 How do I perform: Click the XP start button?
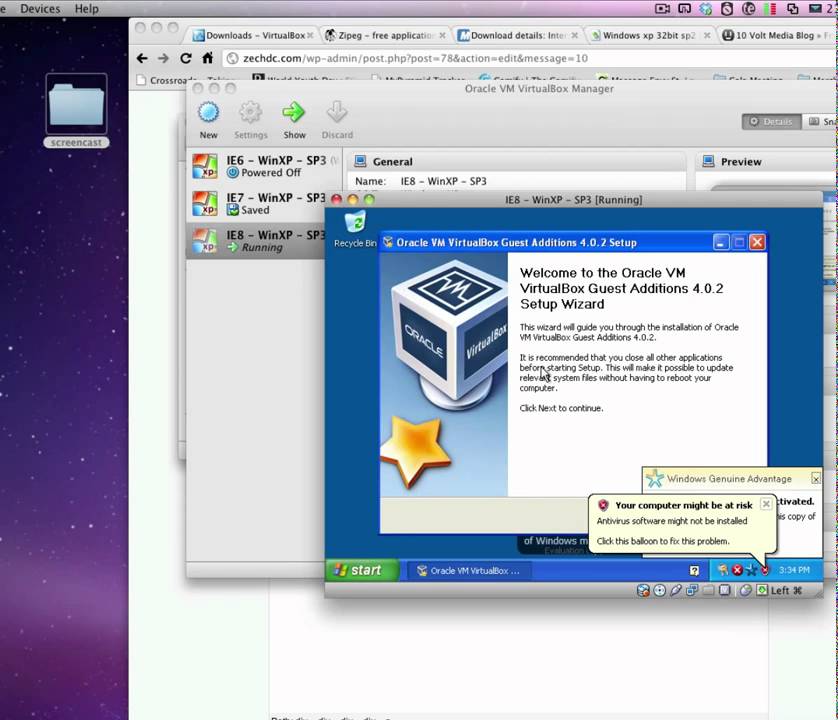tap(362, 570)
